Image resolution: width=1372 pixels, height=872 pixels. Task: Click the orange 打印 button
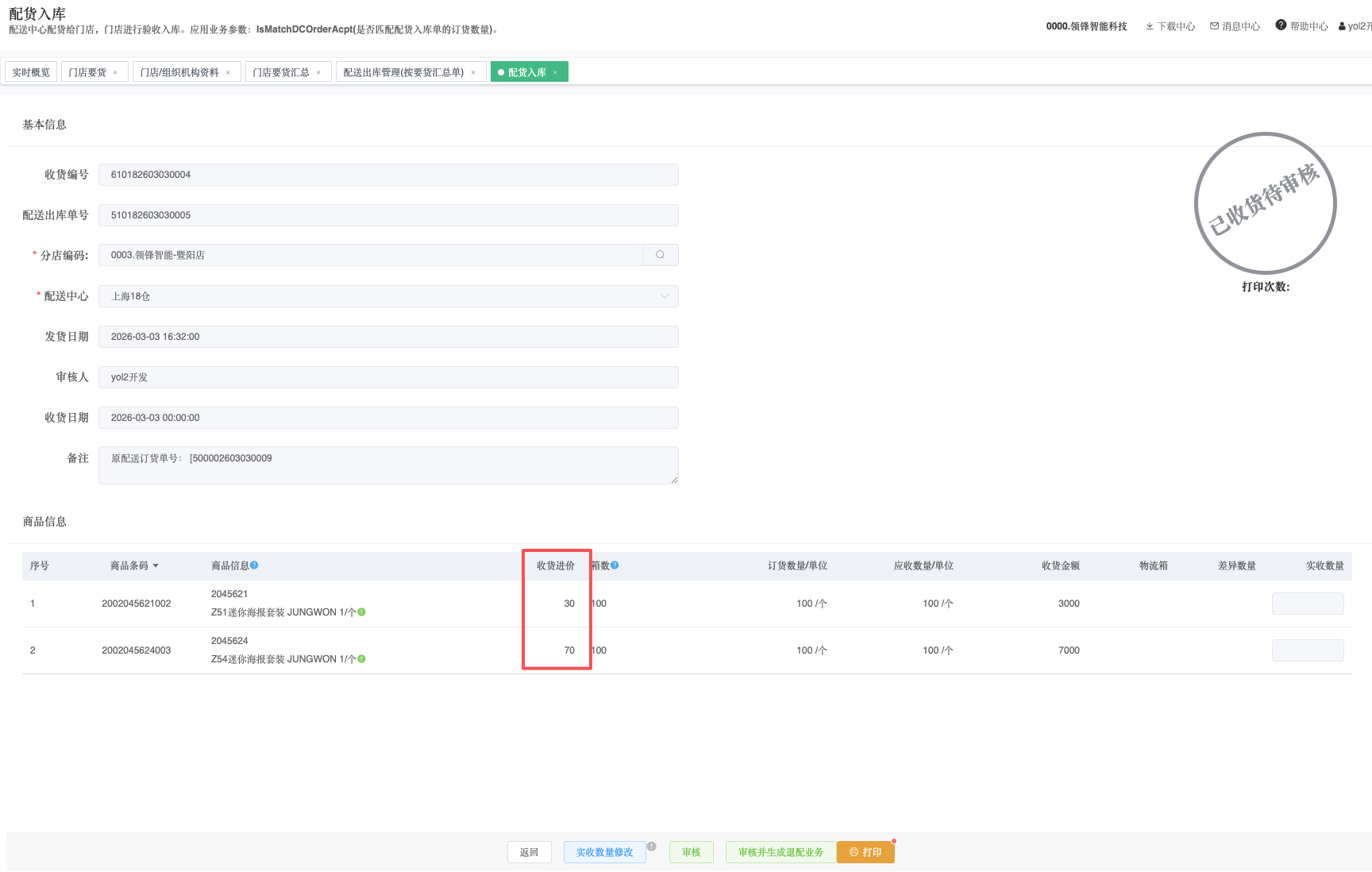[865, 852]
